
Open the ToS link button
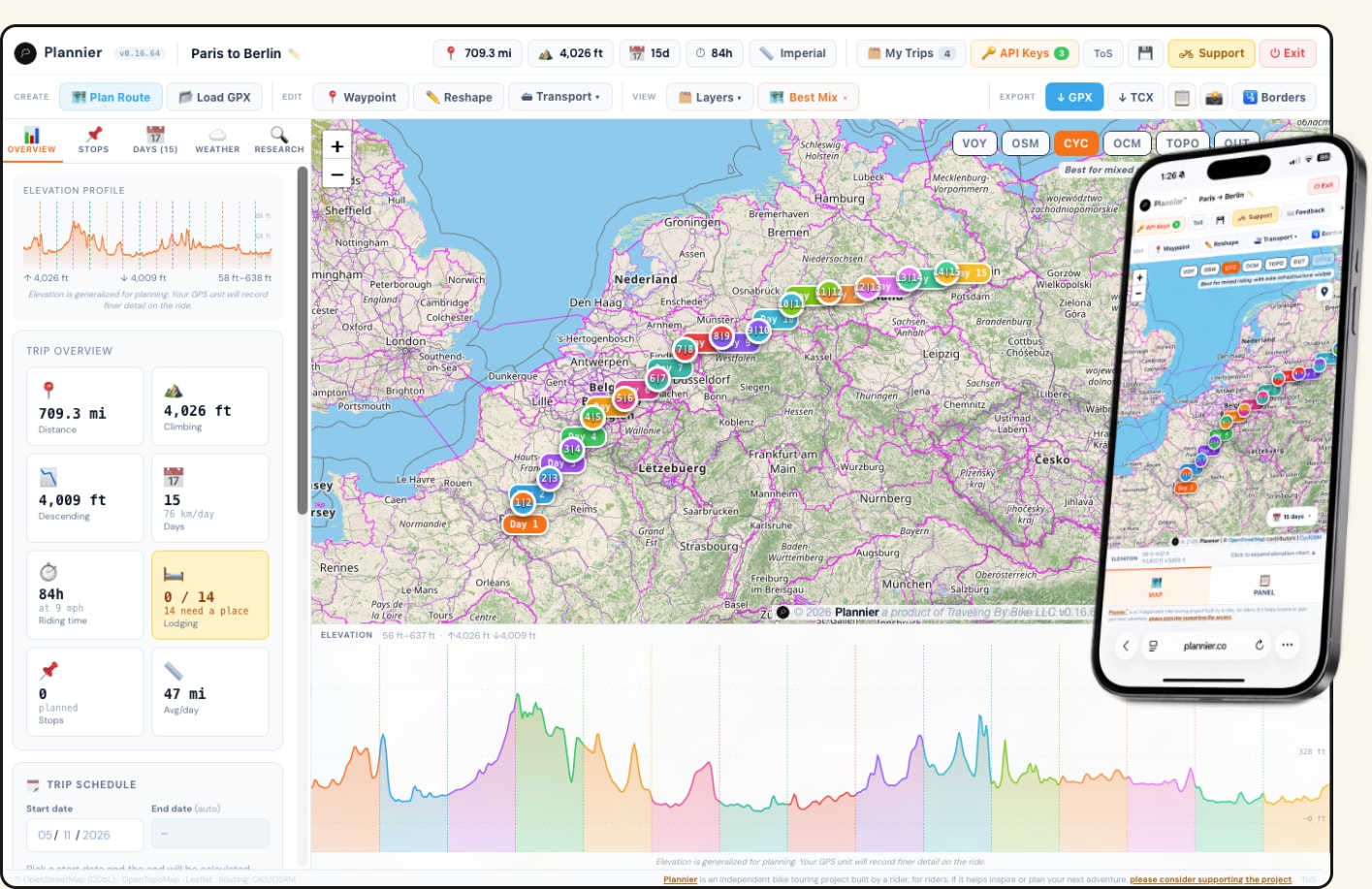(1103, 53)
